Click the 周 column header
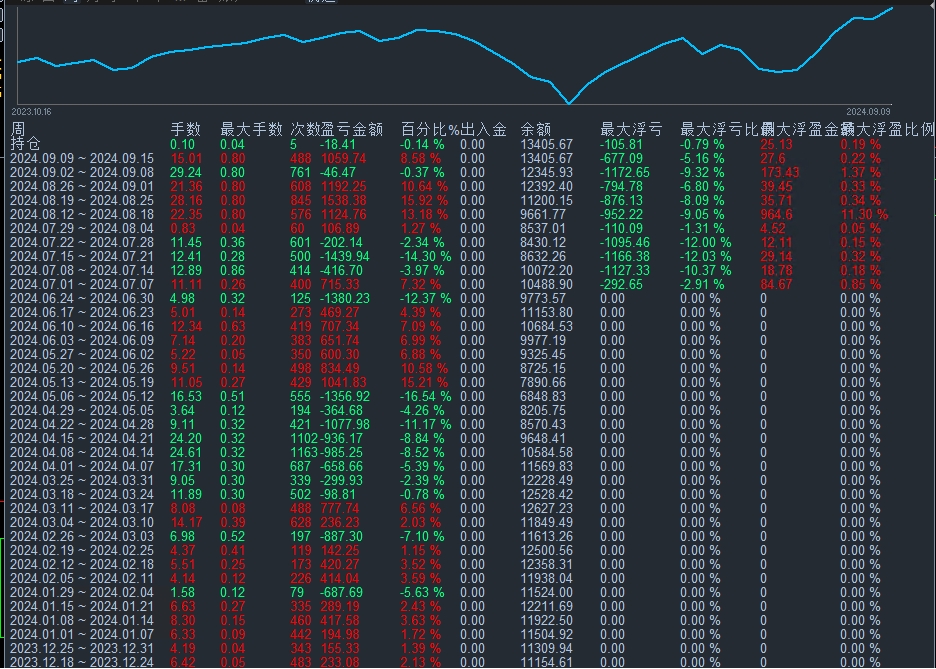The image size is (936, 669). [x=18, y=129]
